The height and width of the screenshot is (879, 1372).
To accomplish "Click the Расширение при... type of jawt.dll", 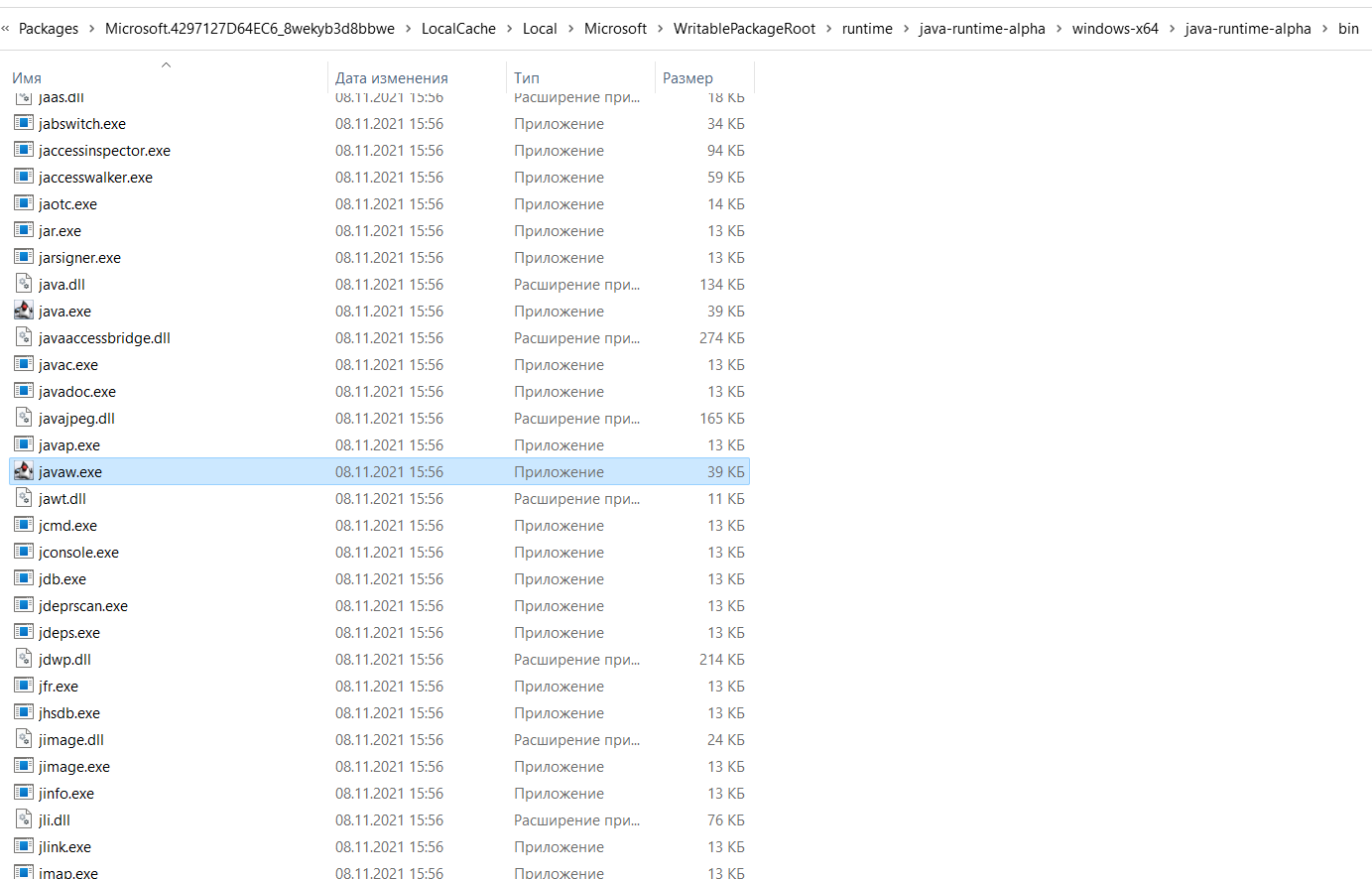I will [x=576, y=498].
